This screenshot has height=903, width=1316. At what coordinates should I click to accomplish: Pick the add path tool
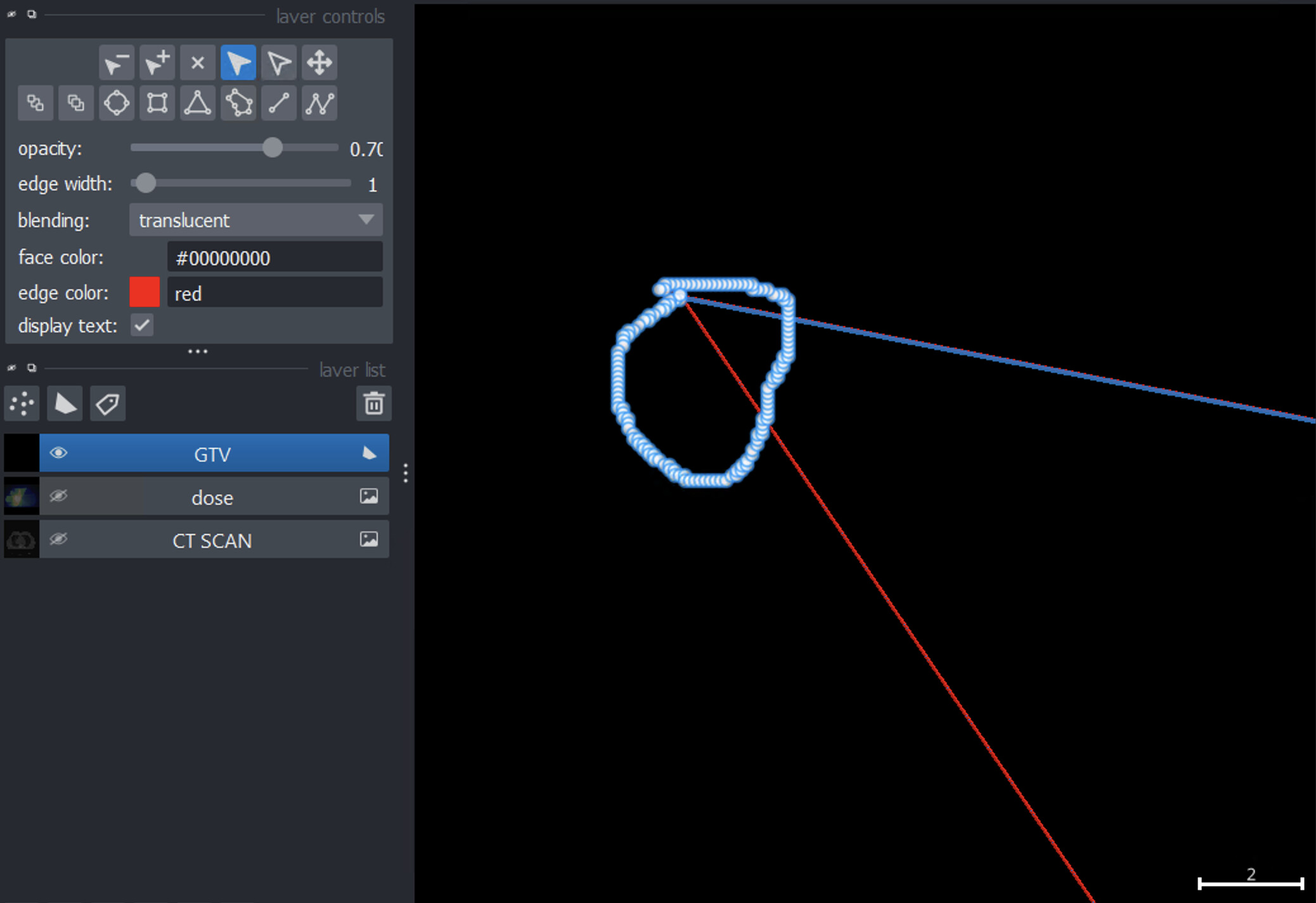pyautogui.click(x=319, y=103)
